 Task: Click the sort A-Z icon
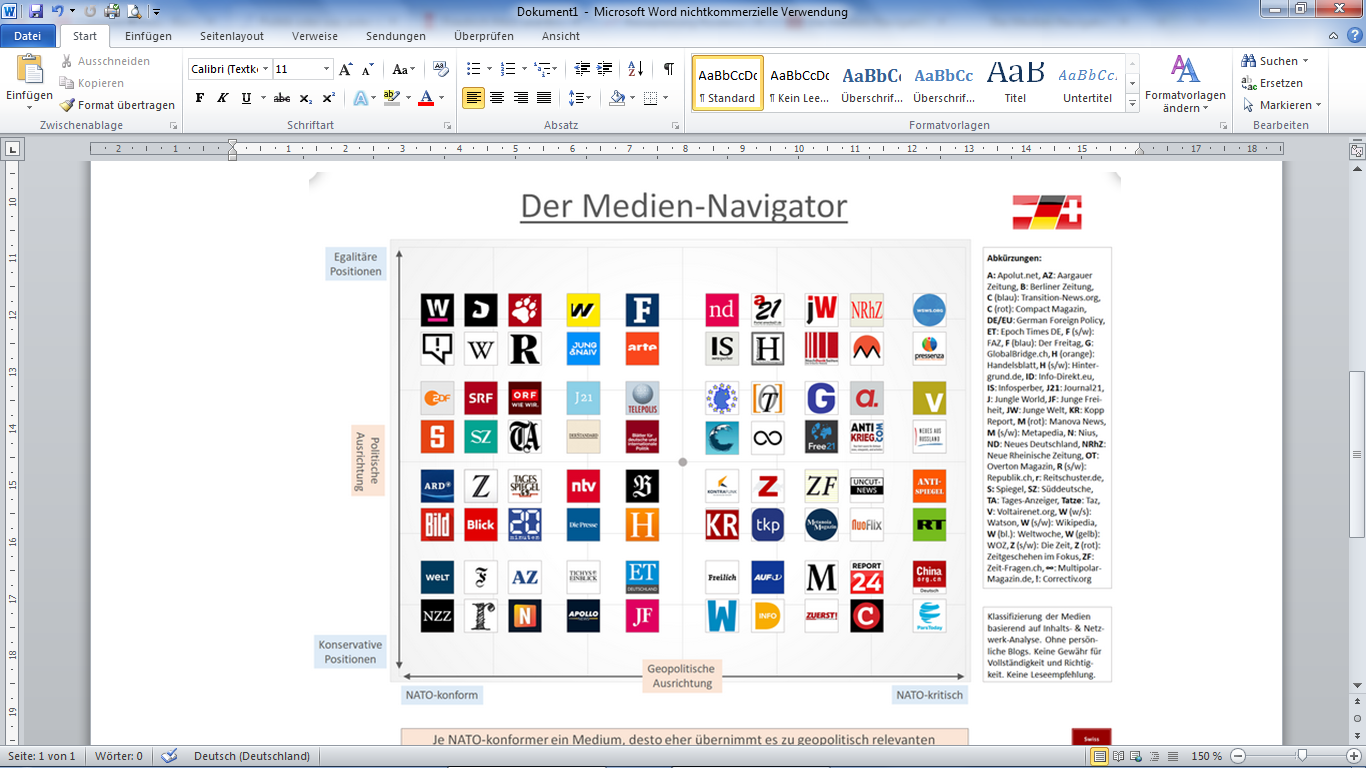pyautogui.click(x=636, y=69)
